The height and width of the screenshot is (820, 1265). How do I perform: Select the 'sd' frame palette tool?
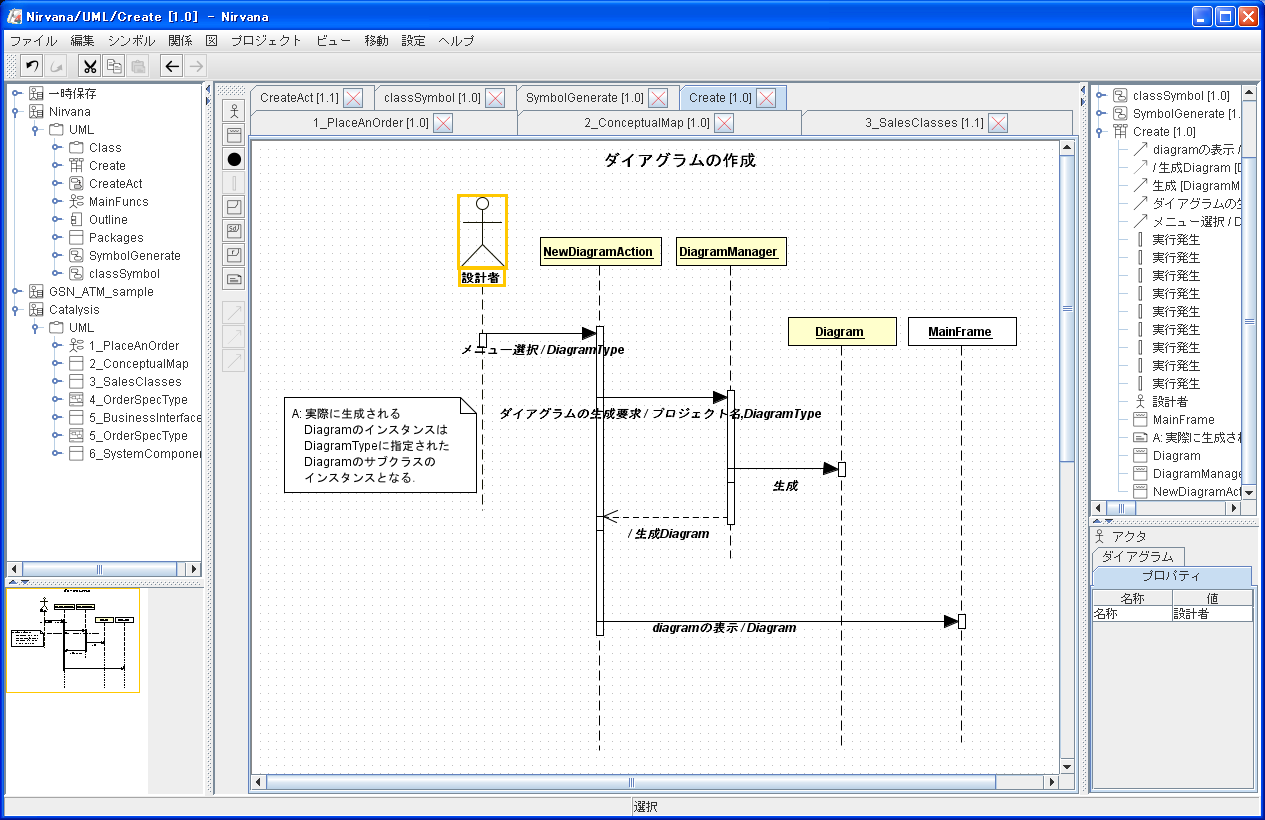pos(234,230)
